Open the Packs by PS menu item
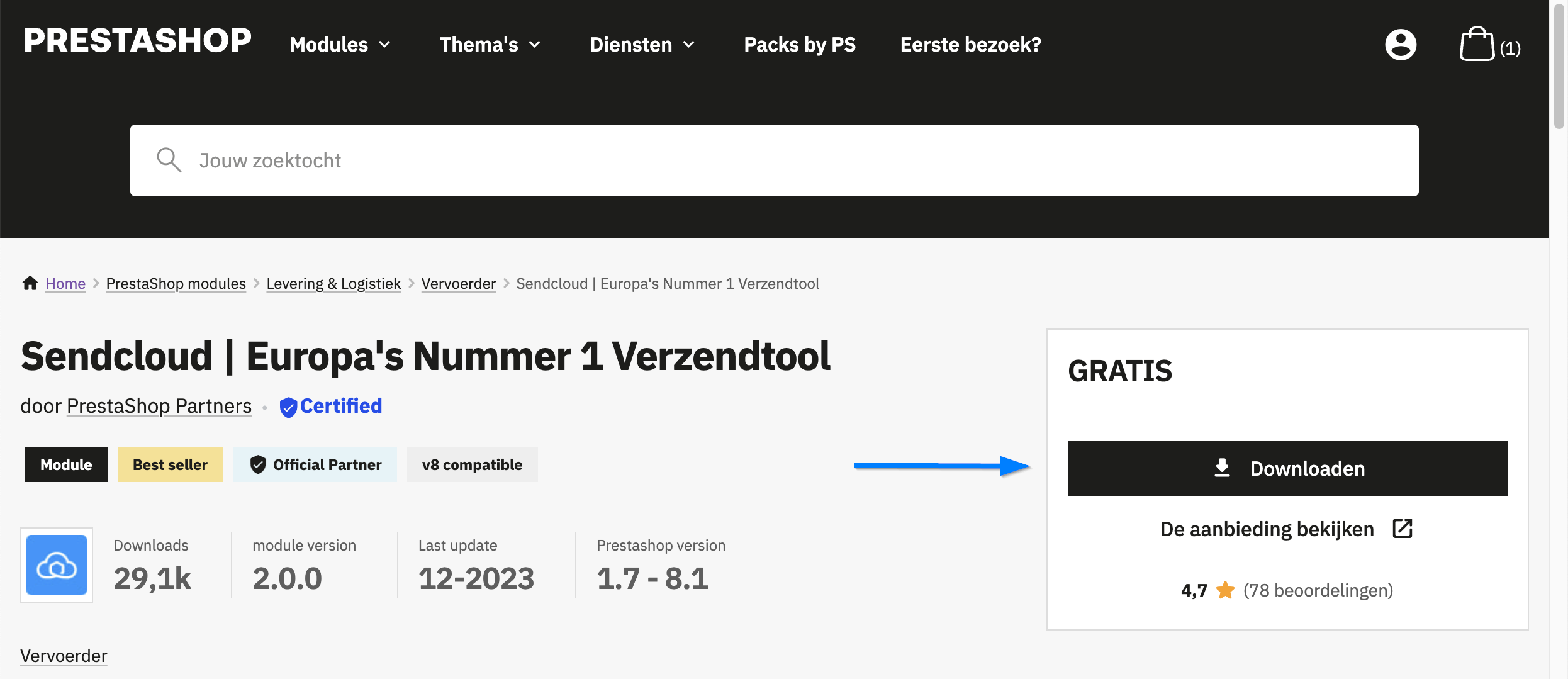This screenshot has width=1568, height=679. click(x=800, y=45)
